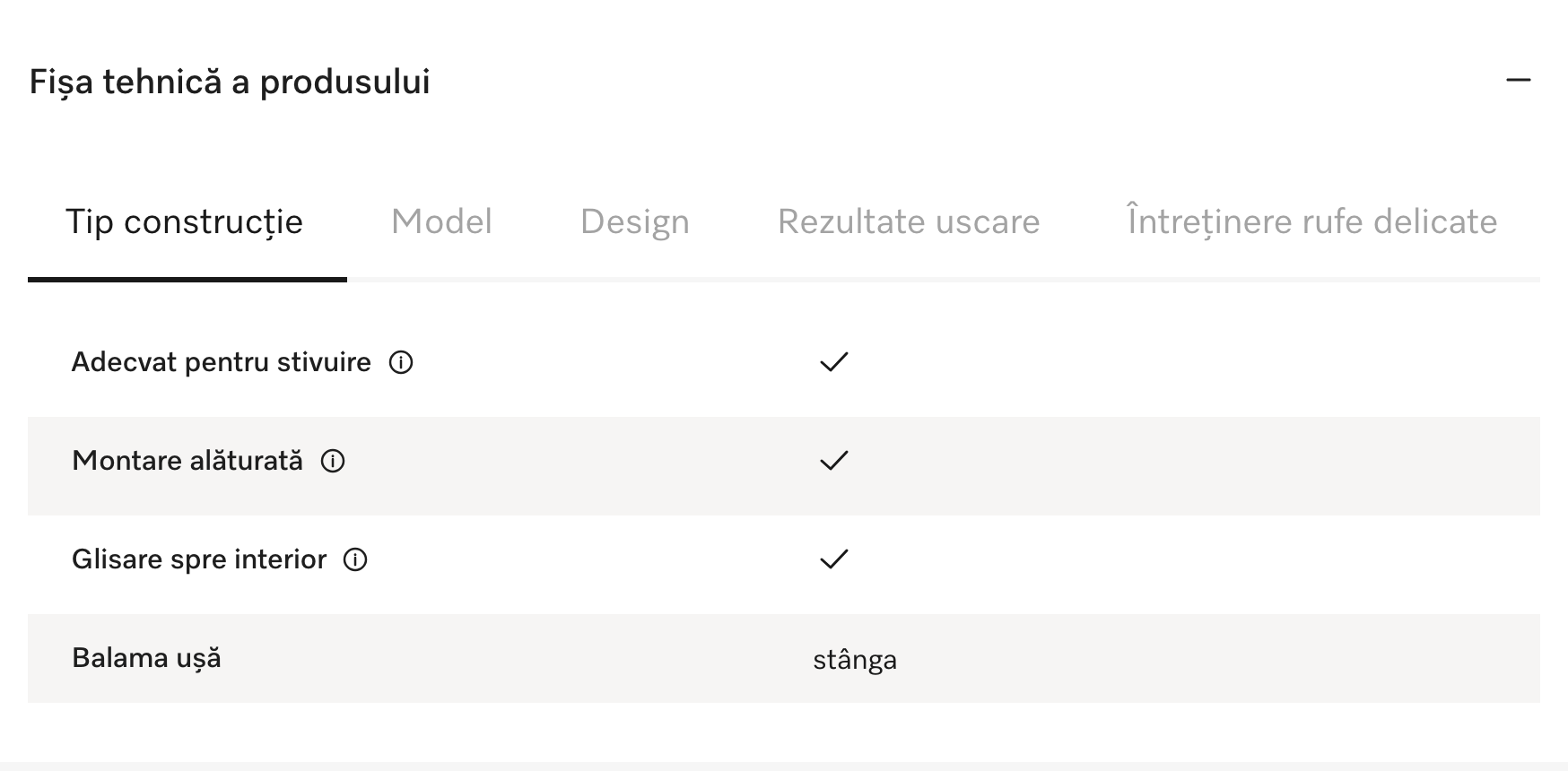Show info tooltip for Glisare spre interior

coord(356,559)
